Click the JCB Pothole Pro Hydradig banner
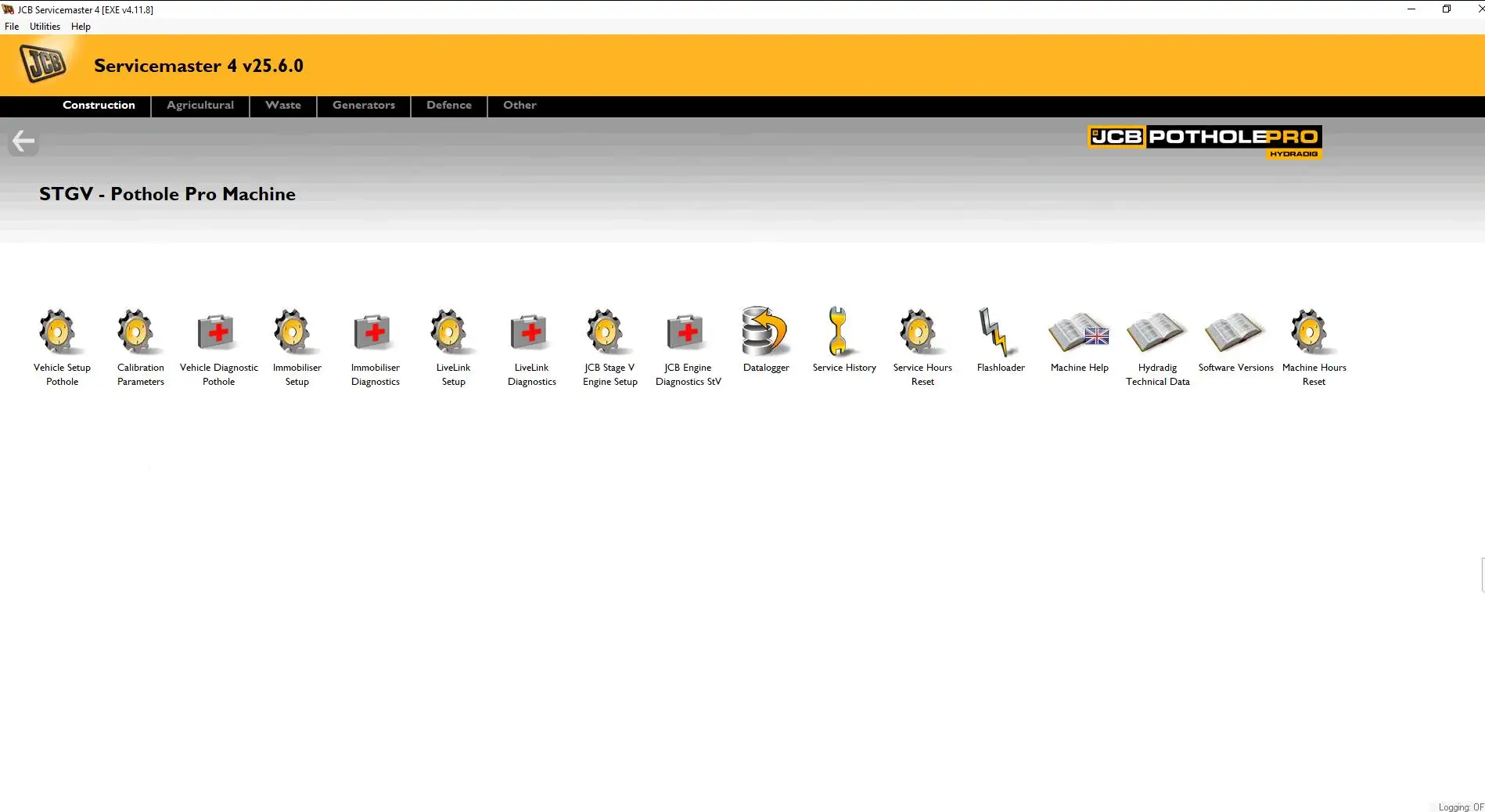 coord(1204,142)
